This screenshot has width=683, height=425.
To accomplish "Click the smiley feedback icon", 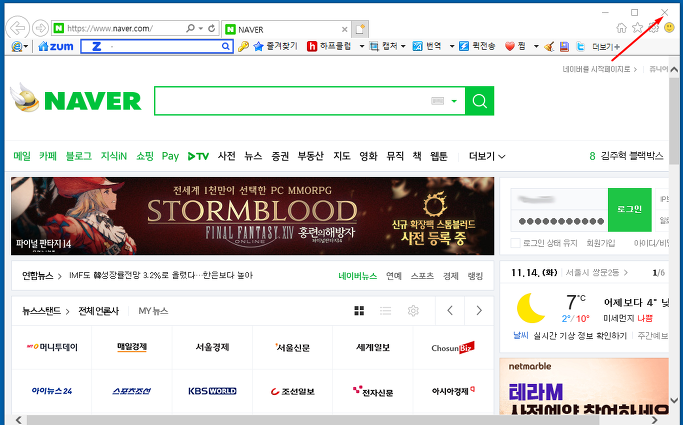I will coord(669,28).
